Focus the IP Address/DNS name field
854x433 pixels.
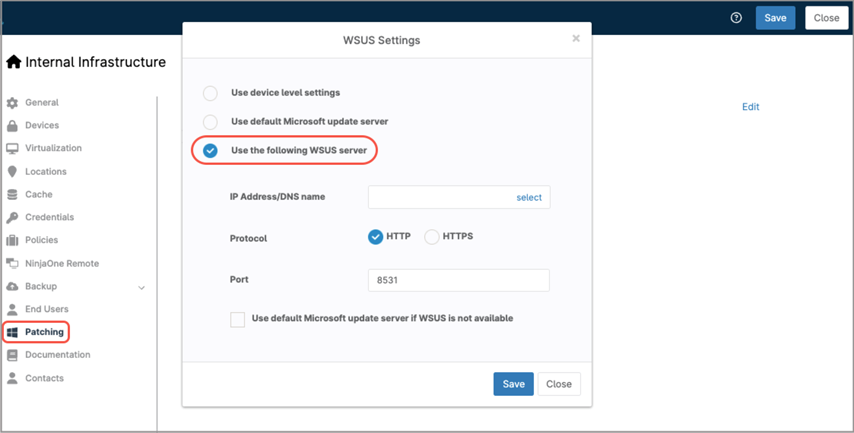tap(459, 197)
